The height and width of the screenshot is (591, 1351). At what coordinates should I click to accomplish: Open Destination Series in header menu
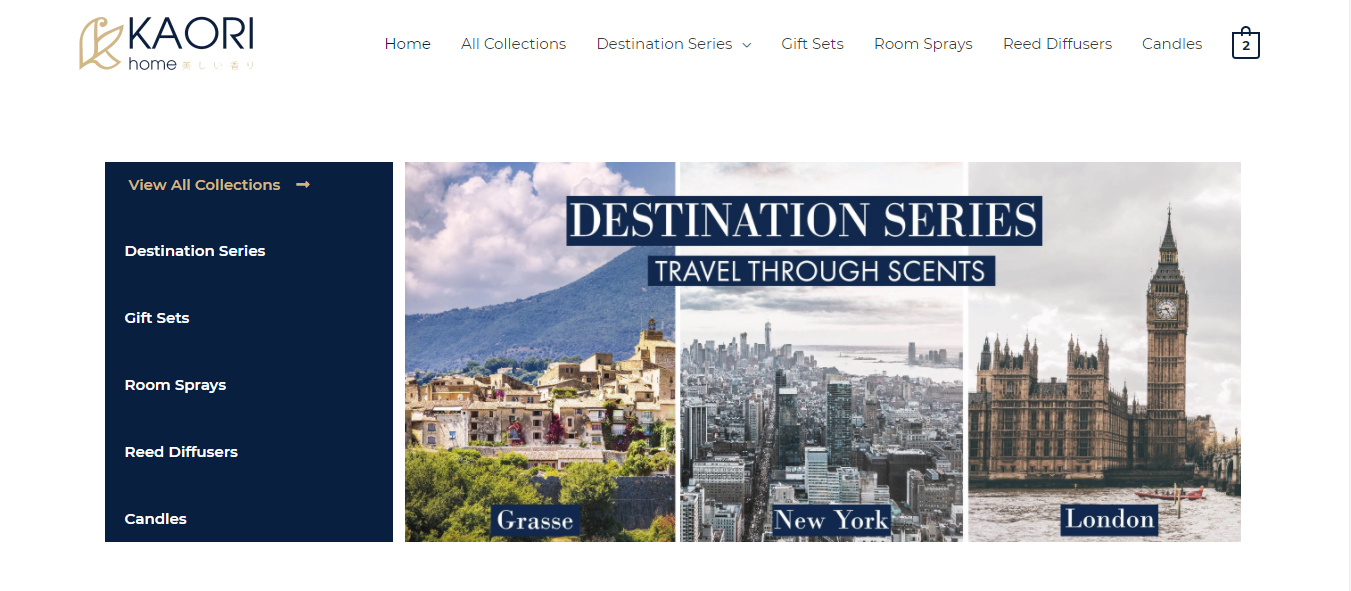(664, 44)
